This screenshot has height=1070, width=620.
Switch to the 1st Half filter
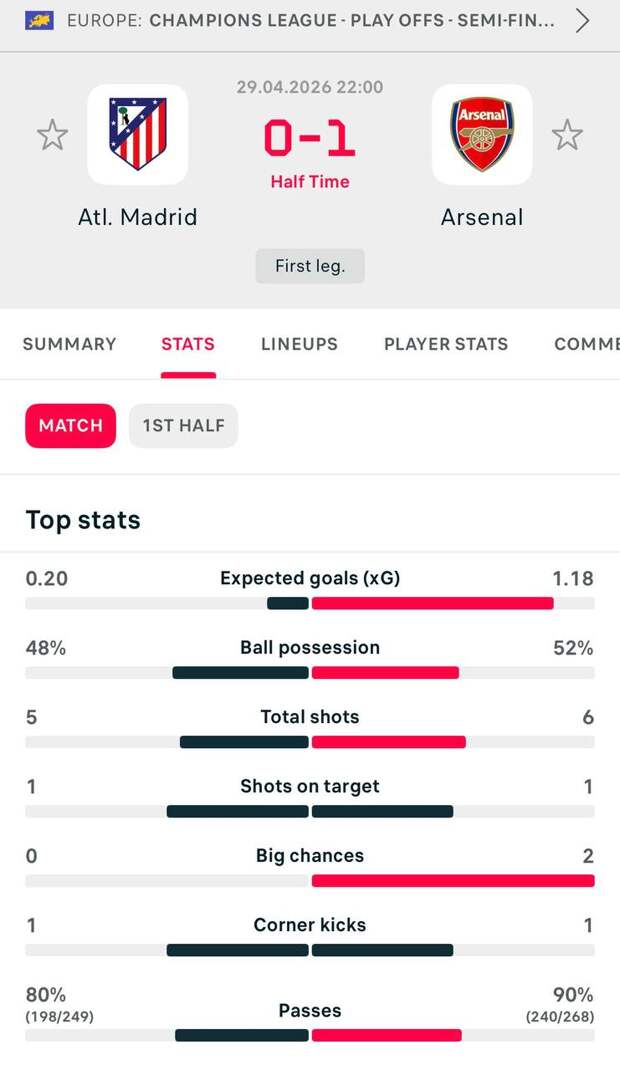(183, 426)
